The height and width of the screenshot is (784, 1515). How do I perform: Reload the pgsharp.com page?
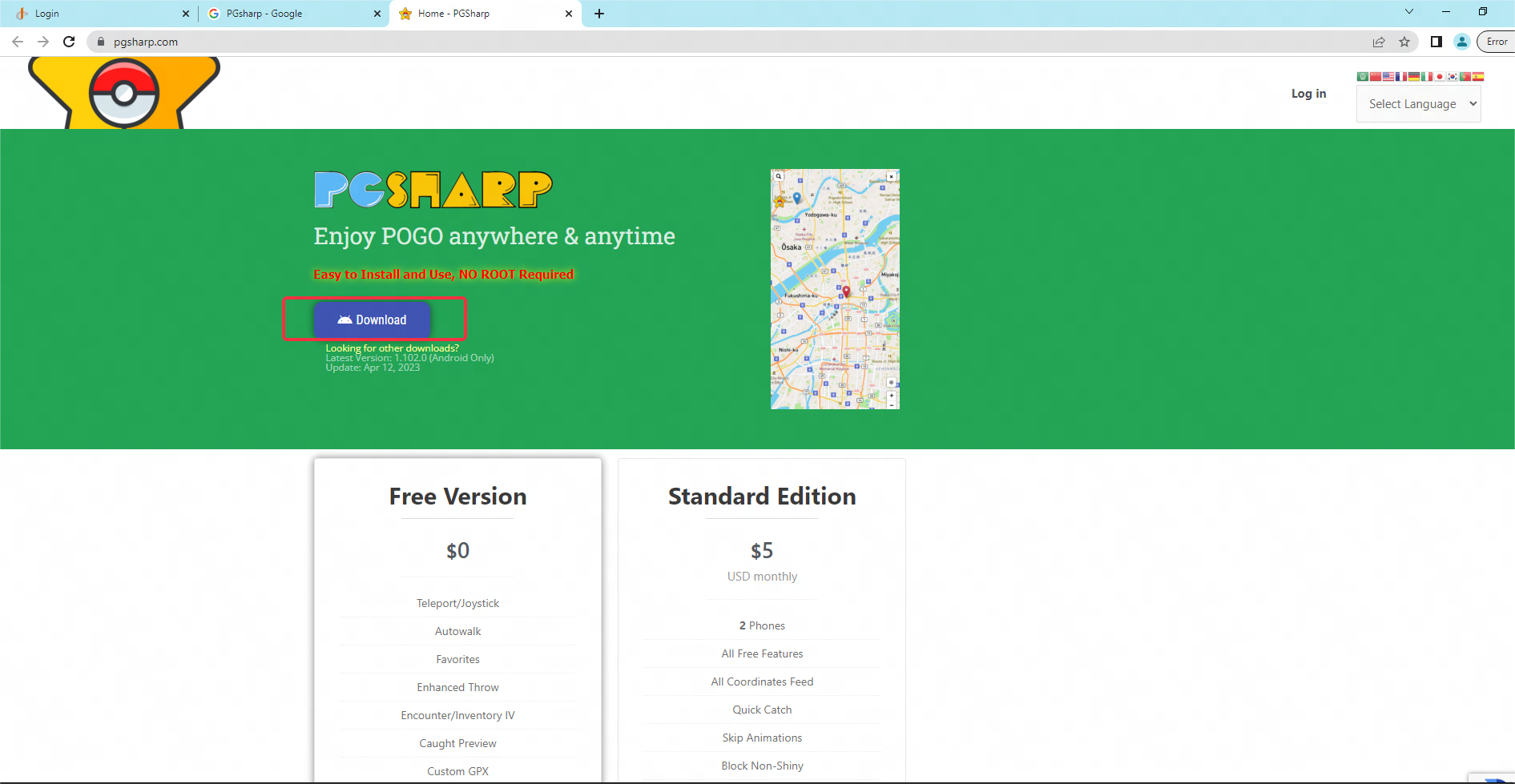coord(69,42)
